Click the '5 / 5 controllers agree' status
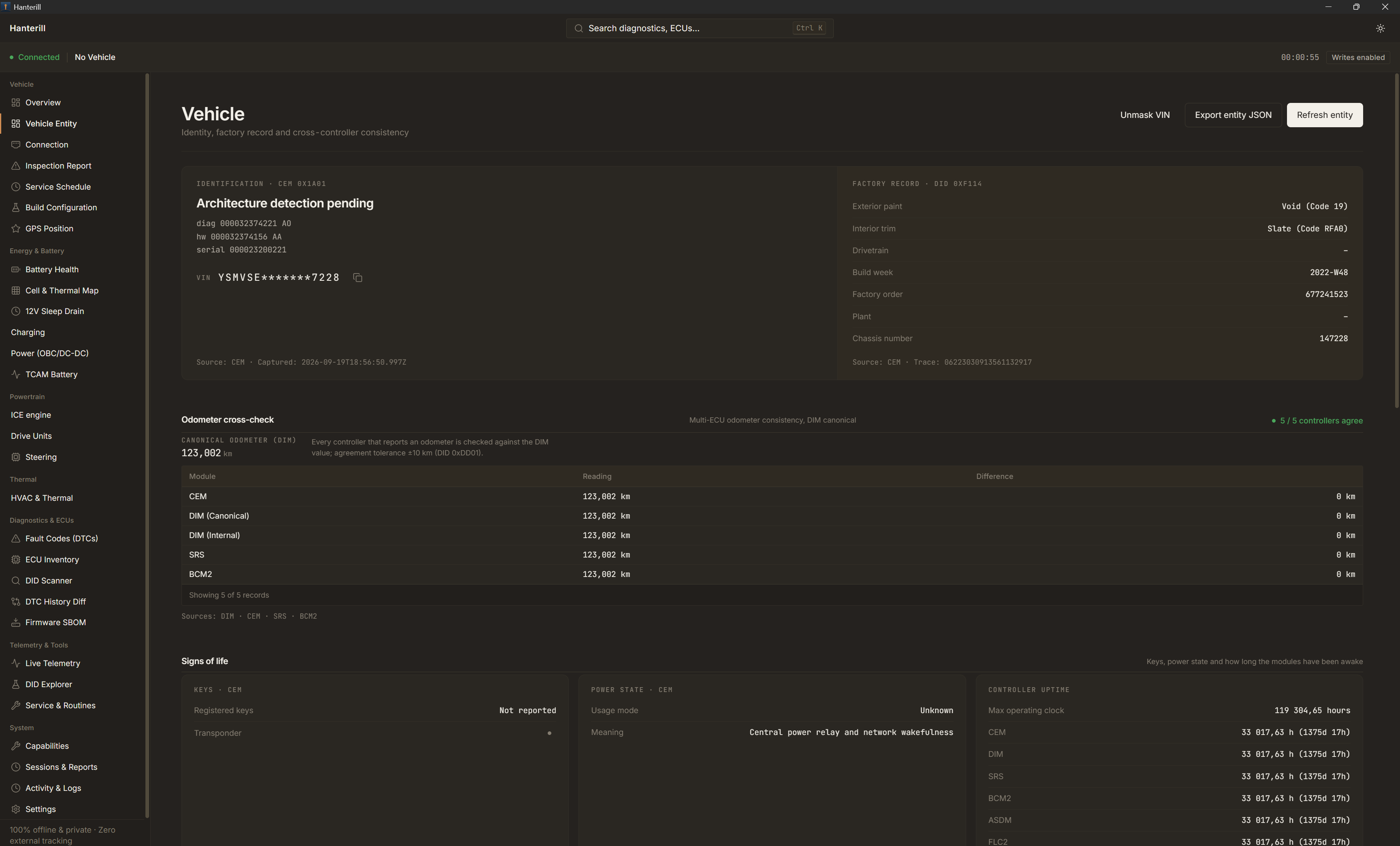The width and height of the screenshot is (1400, 846). [x=1317, y=421]
